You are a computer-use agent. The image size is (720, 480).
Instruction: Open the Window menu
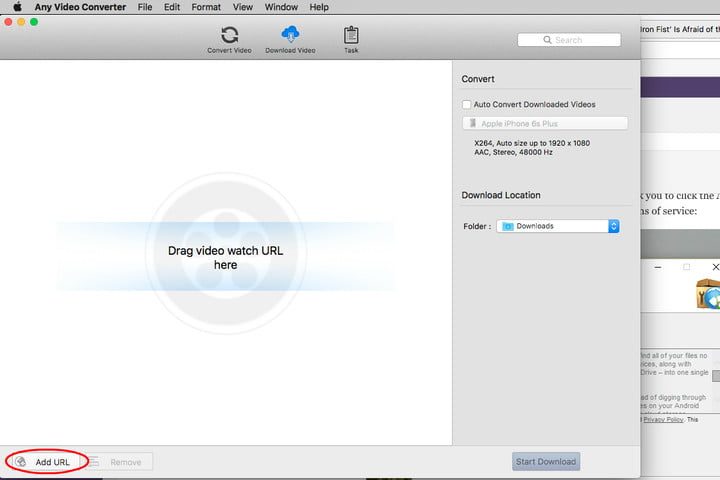click(281, 7)
